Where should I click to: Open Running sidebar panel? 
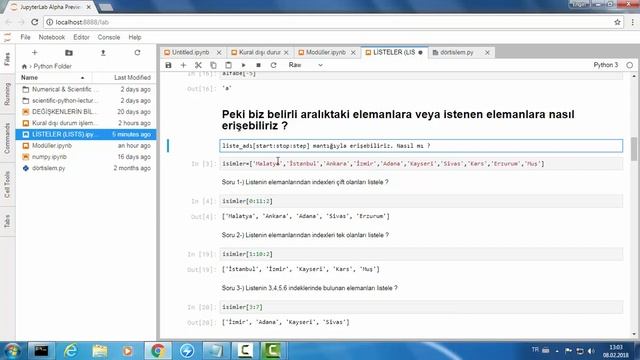point(7,95)
